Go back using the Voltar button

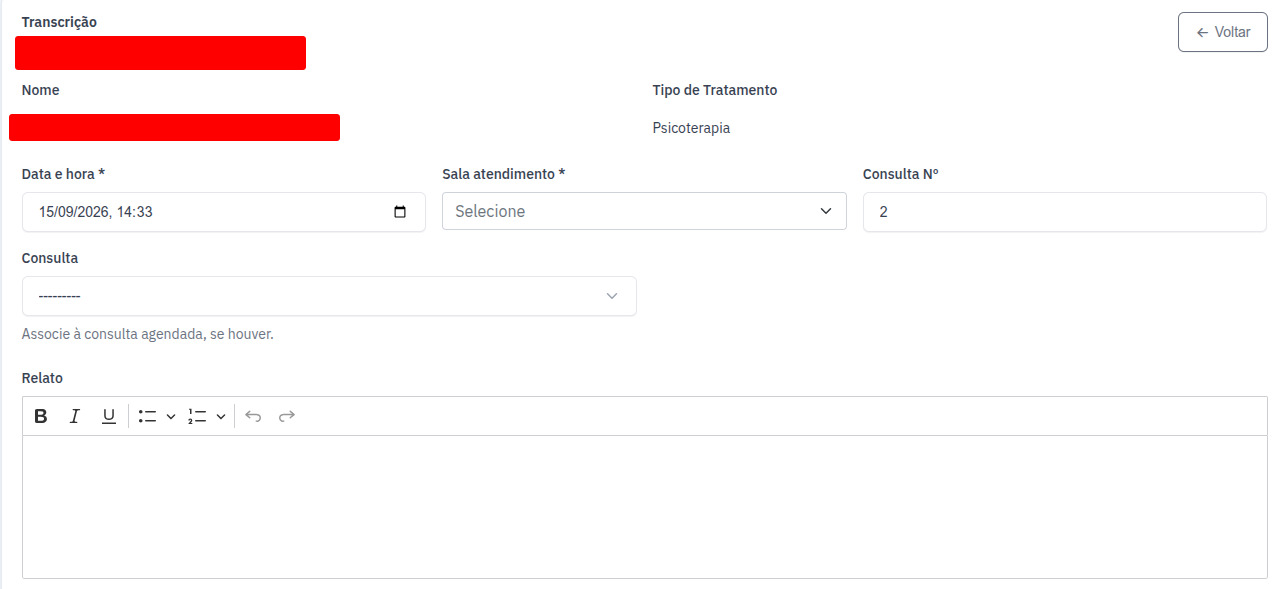(x=1222, y=32)
